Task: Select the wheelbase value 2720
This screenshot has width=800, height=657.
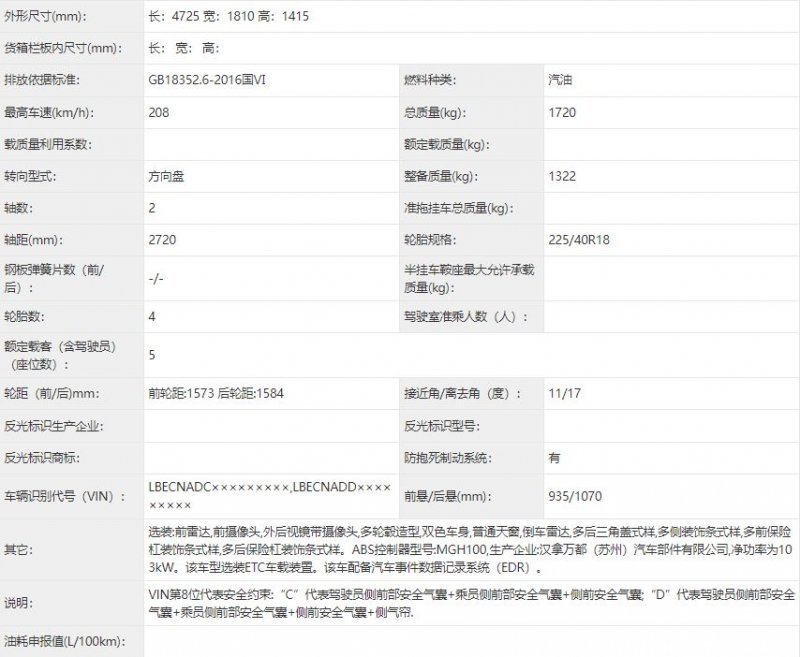Action: tap(162, 240)
